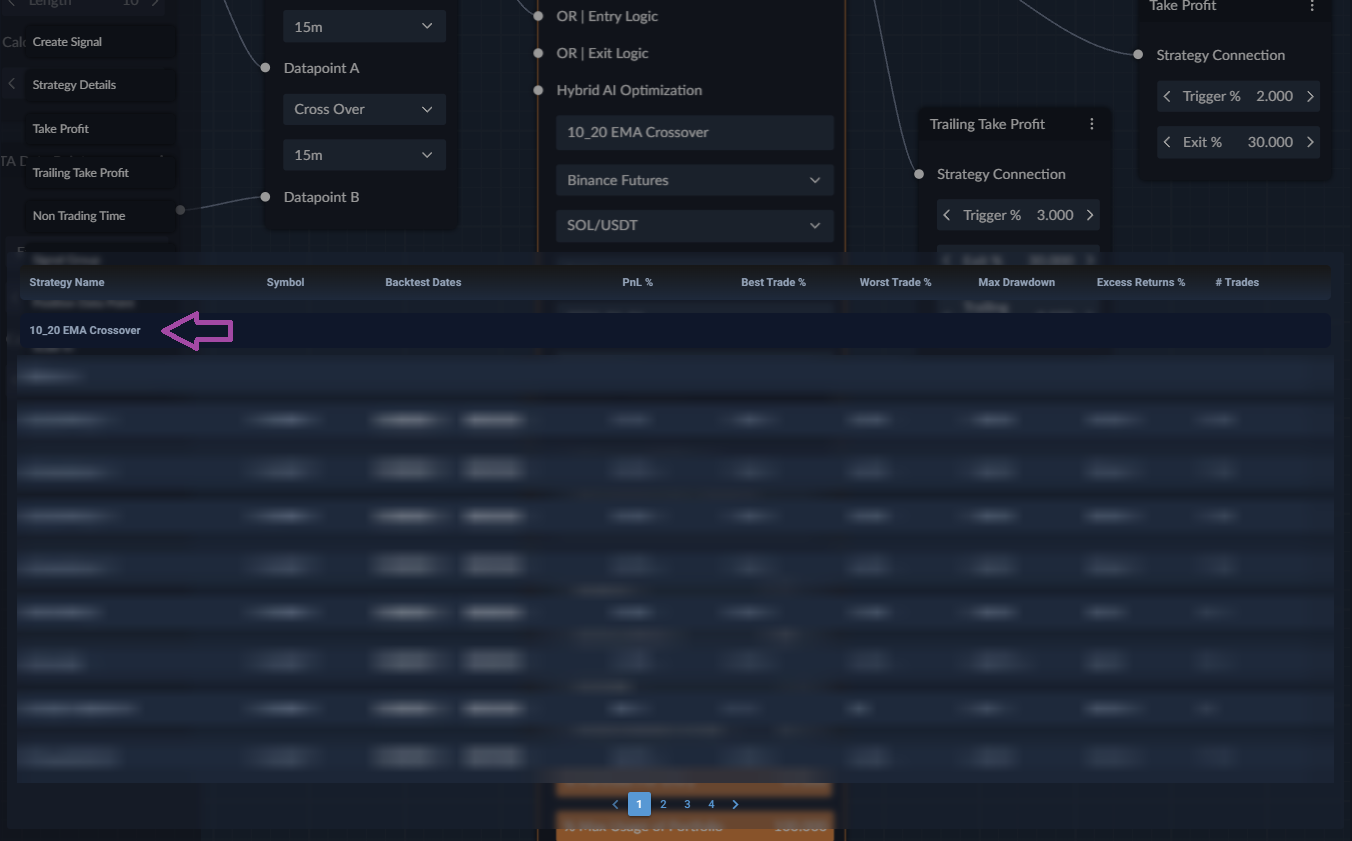The height and width of the screenshot is (841, 1352).
Task: Open the SOL/USDT symbol dropdown
Action: 694,225
